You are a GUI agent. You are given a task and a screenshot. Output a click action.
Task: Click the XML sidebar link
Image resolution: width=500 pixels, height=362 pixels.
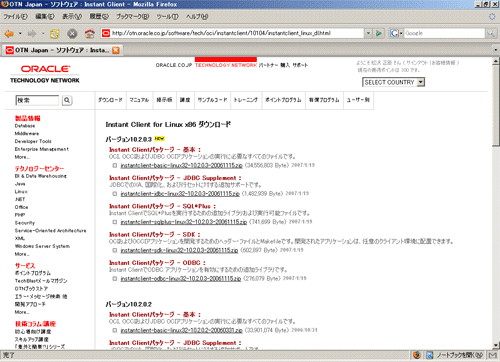pyautogui.click(x=20, y=238)
